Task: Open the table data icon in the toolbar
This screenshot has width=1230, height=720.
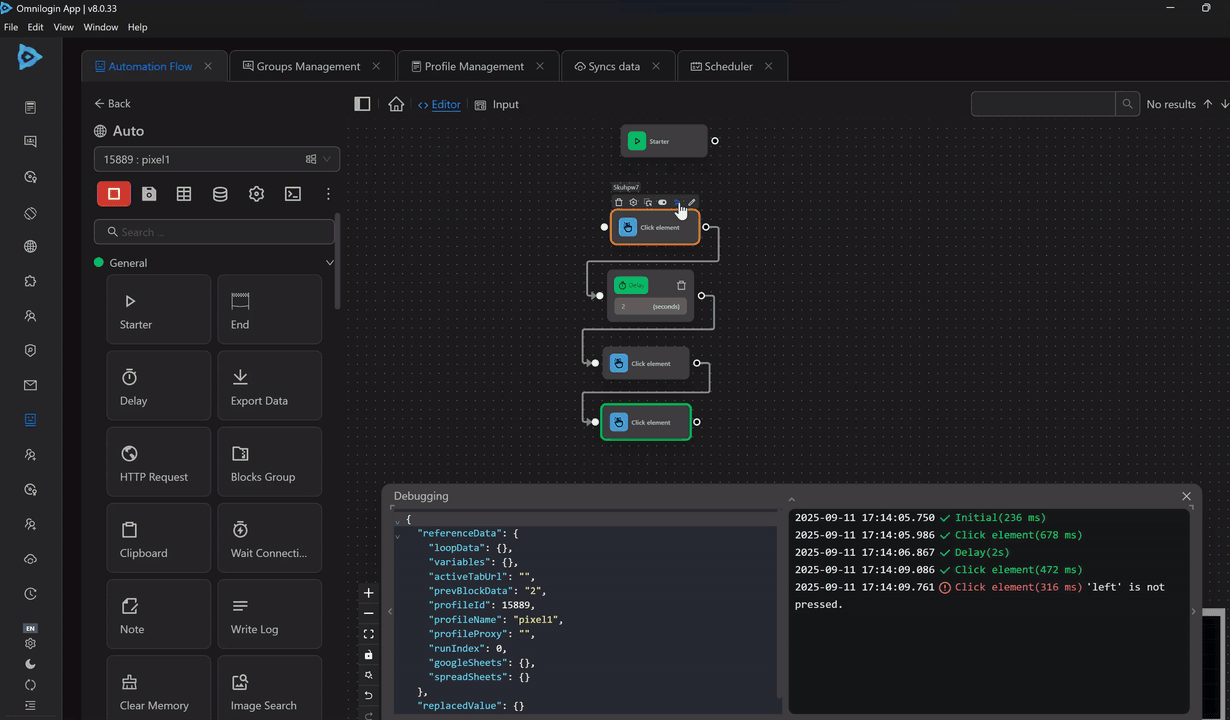Action: [184, 194]
